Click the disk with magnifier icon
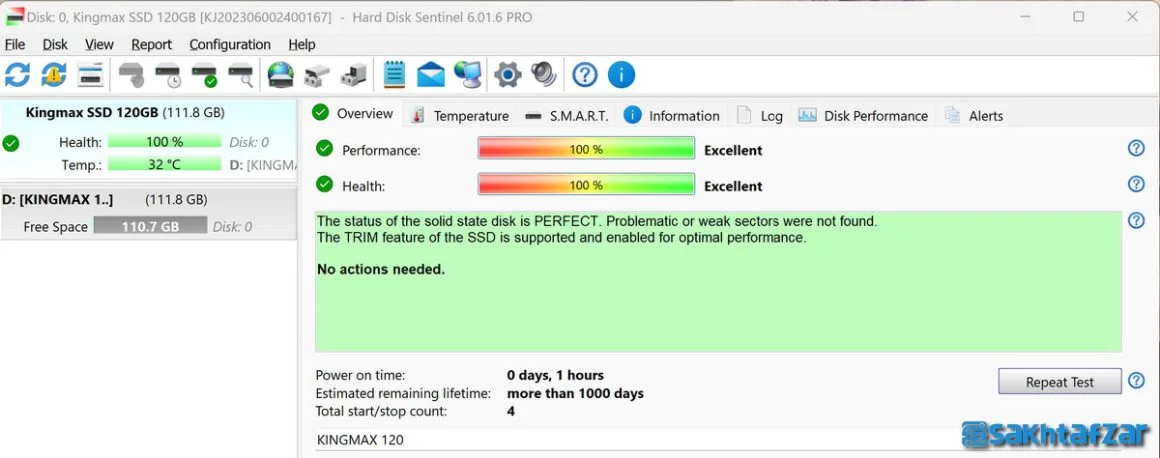The image size is (1160, 458). point(241,75)
